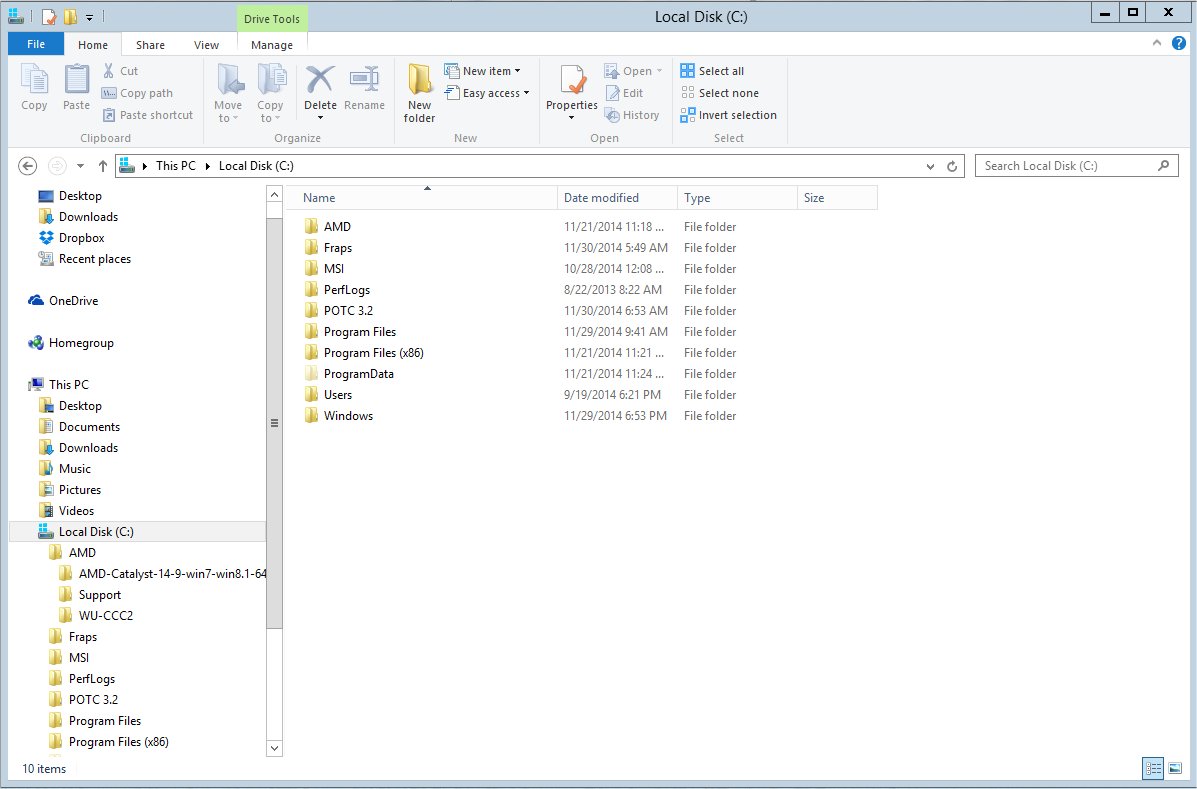Click New folder icon in quick access toolbar
Viewport: 1197px width, 789px height.
pos(70,16)
